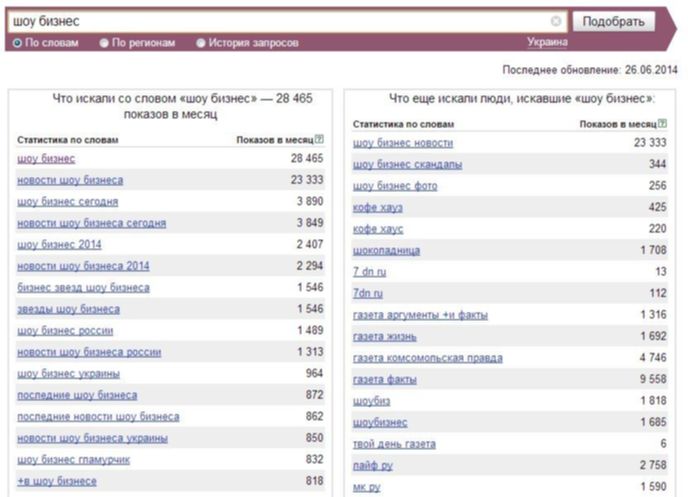Click the Подобрать button
Viewport: 688px width, 497px height.
[x=613, y=21]
